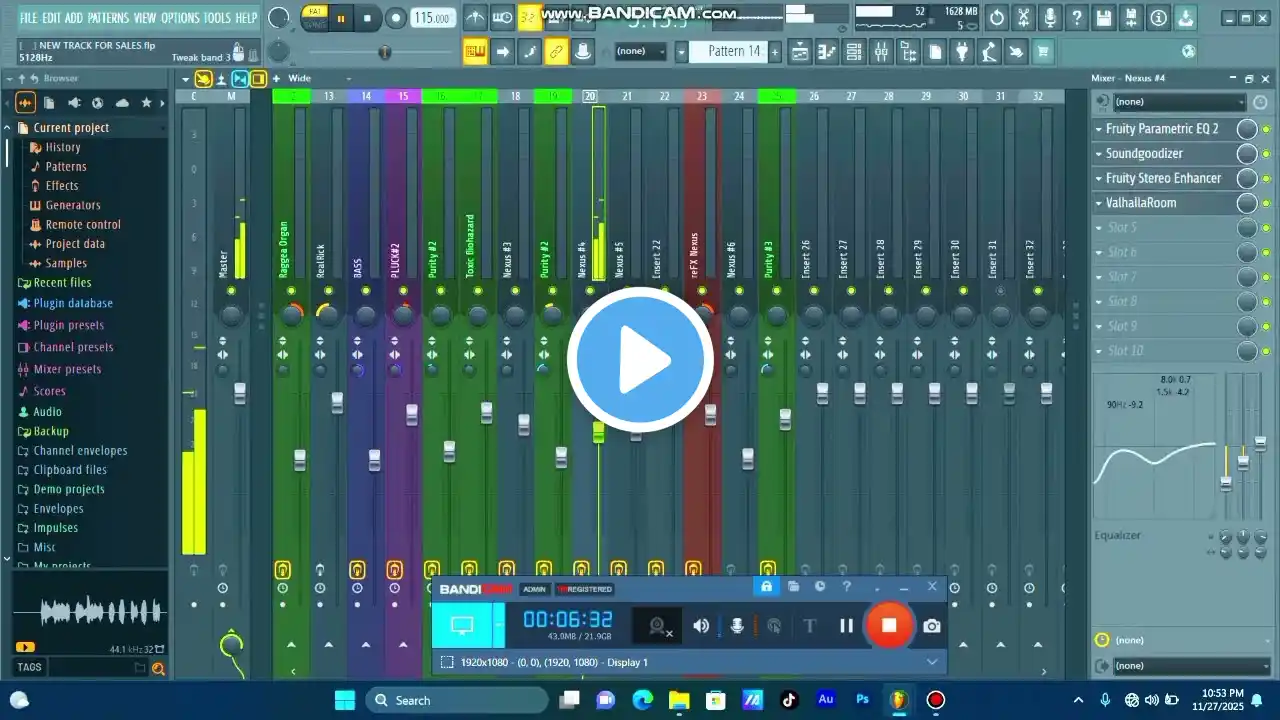Open the plugin picker plug icon

pos(962,52)
